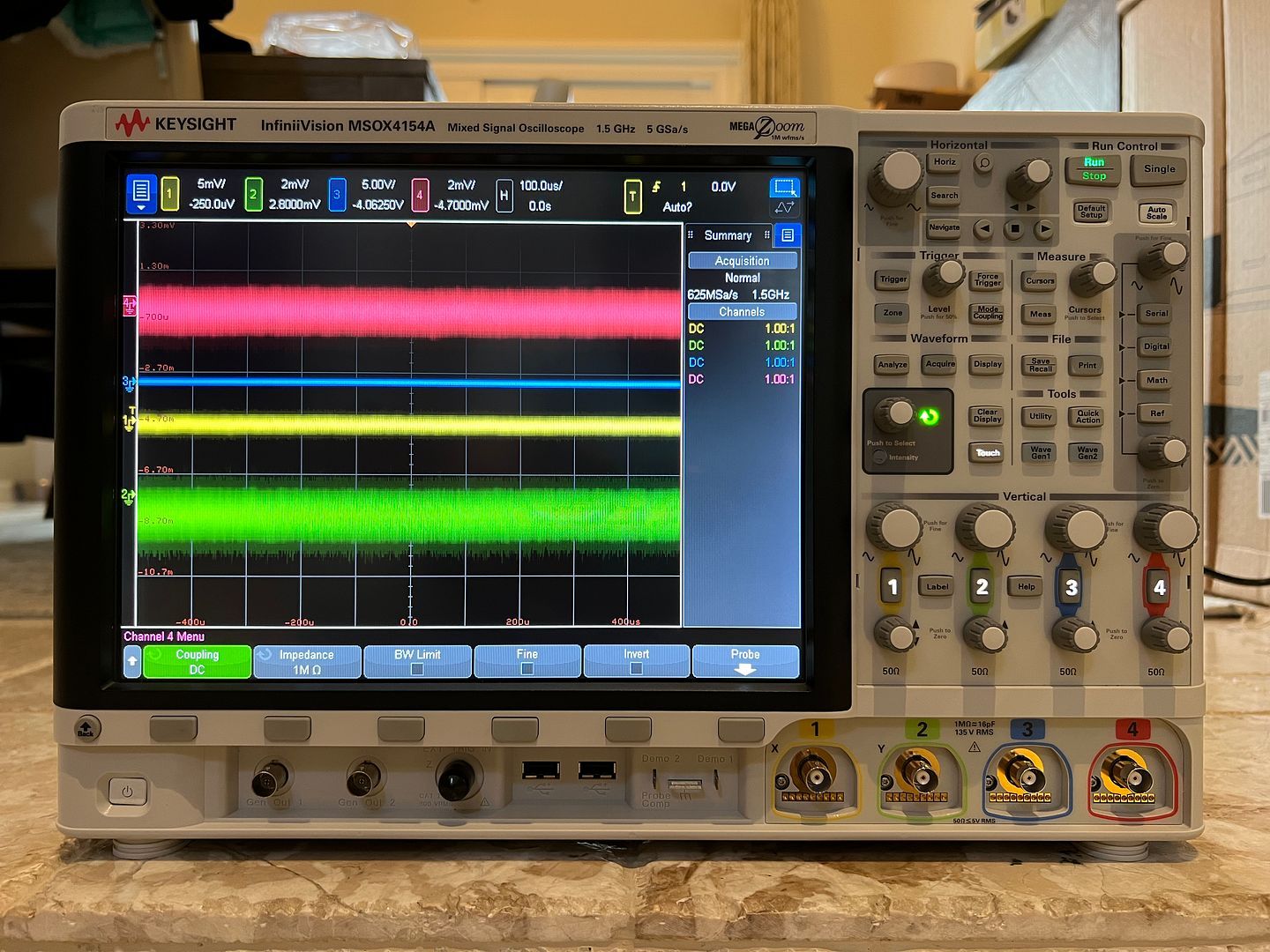Open the main menu icon at top-left
The height and width of the screenshot is (952, 1270).
click(x=141, y=195)
